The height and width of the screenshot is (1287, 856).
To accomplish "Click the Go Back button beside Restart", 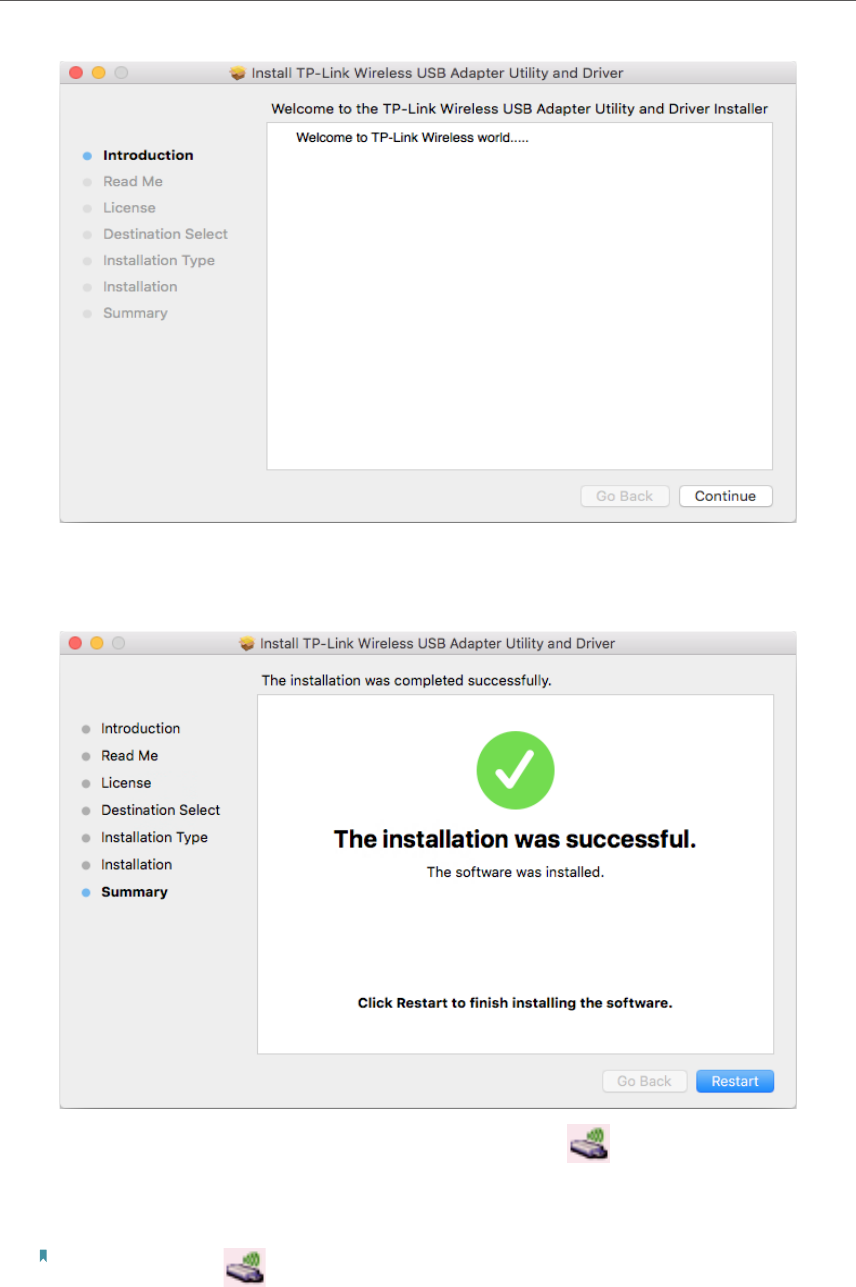I will [644, 1081].
